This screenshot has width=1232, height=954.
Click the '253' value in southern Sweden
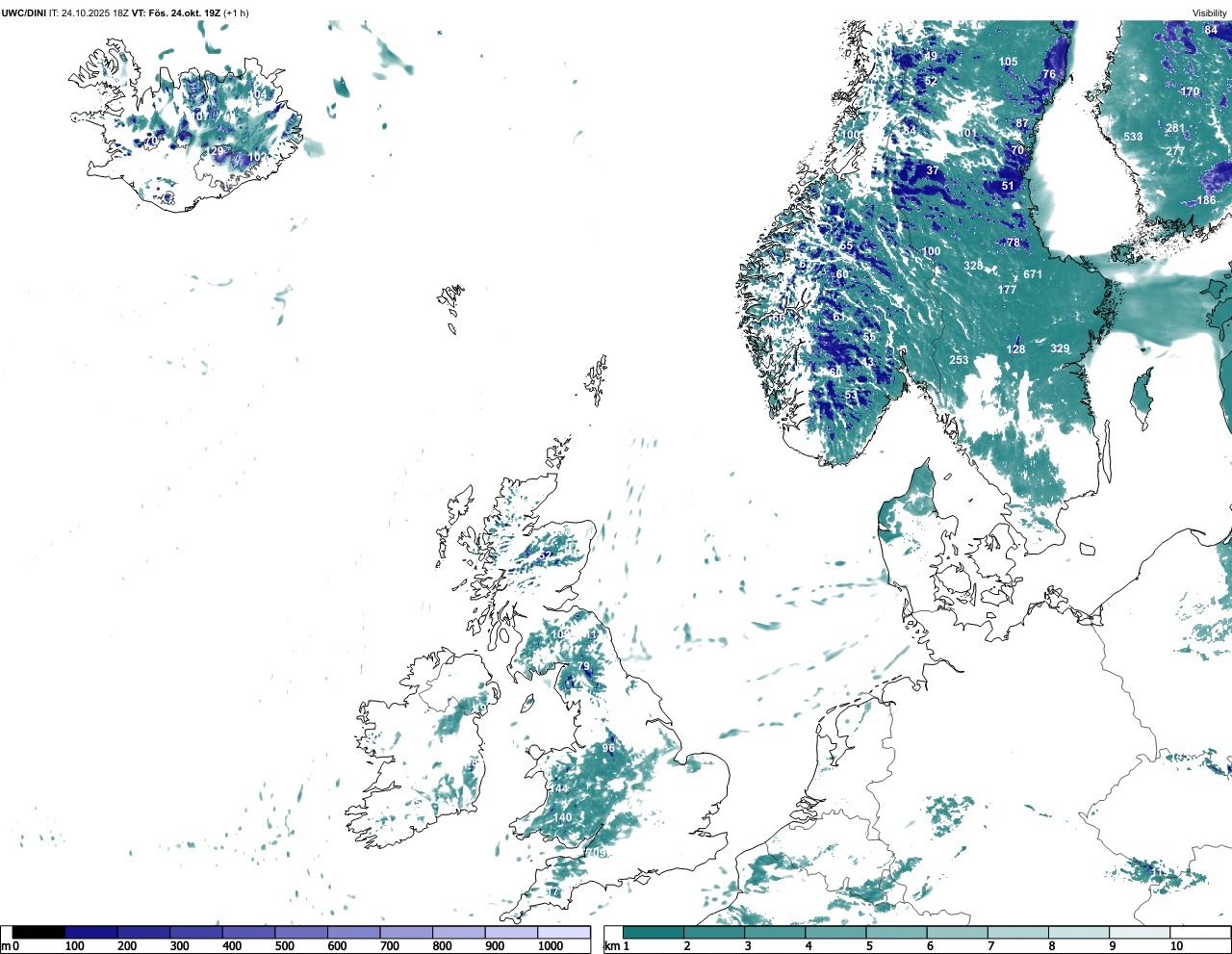(959, 360)
